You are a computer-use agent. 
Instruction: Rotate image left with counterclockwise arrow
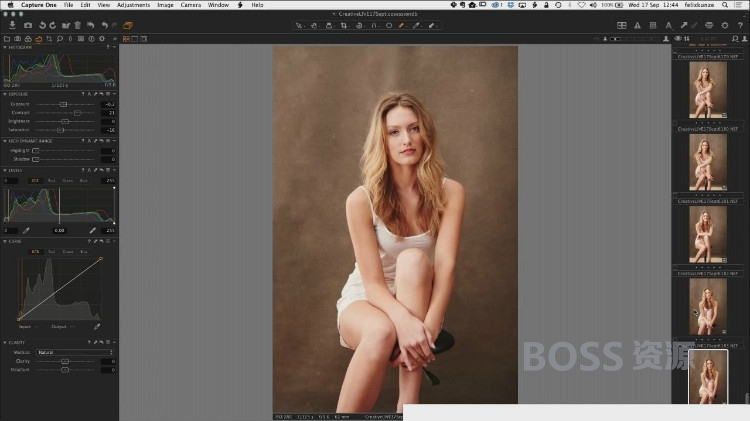[x=42, y=25]
